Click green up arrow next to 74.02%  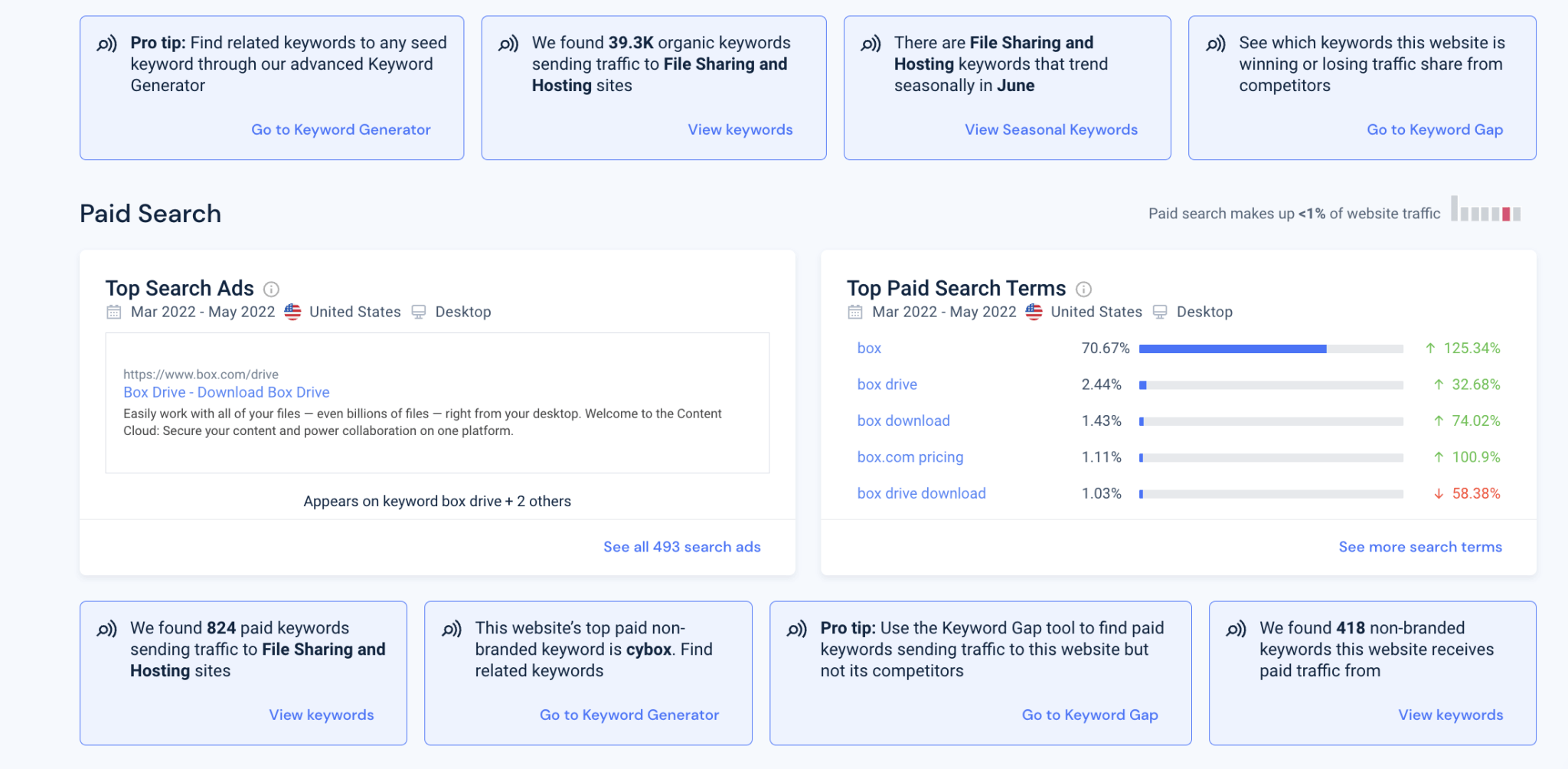(1439, 420)
